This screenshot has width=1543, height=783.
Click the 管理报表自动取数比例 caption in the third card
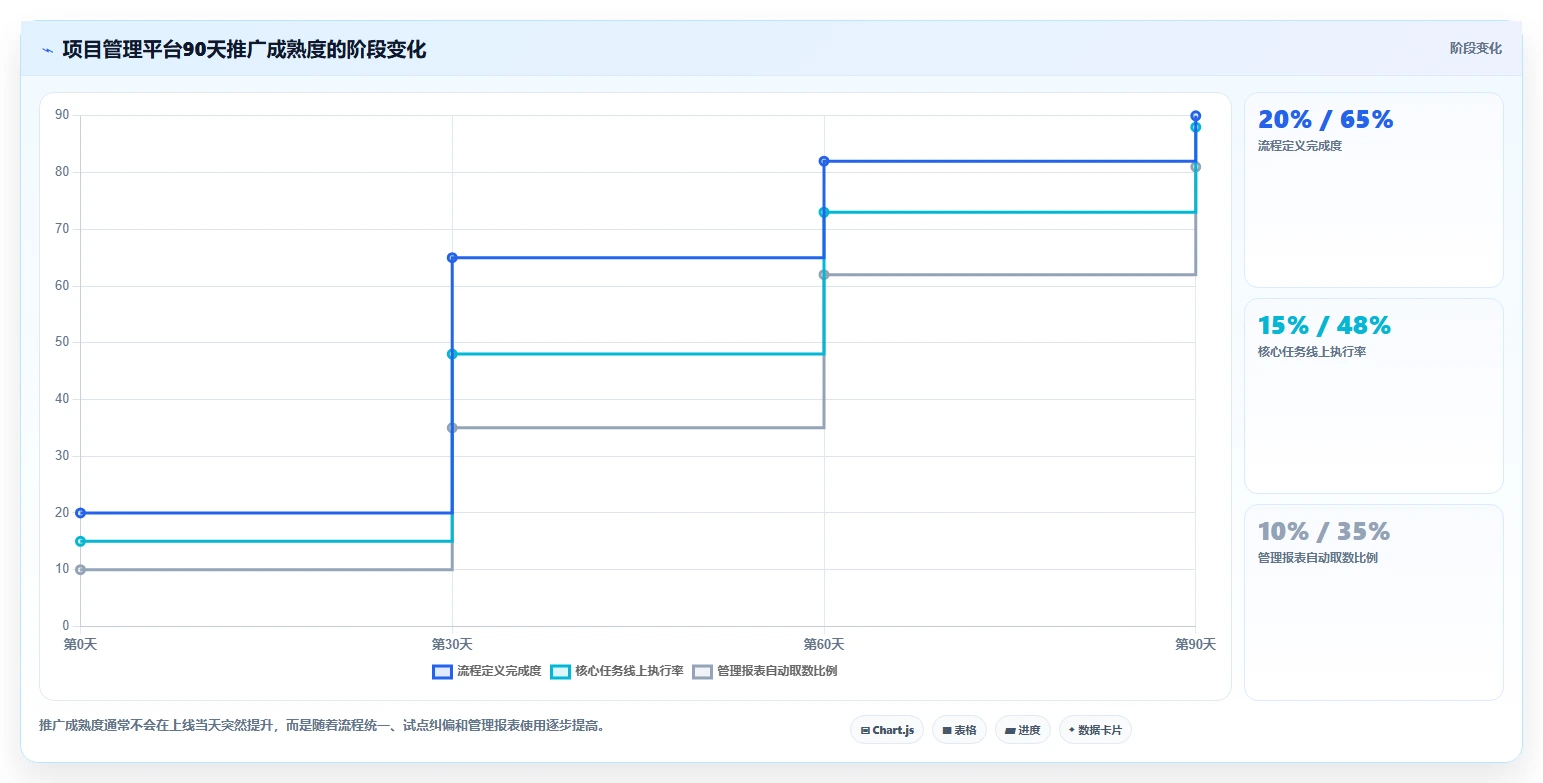point(1317,558)
